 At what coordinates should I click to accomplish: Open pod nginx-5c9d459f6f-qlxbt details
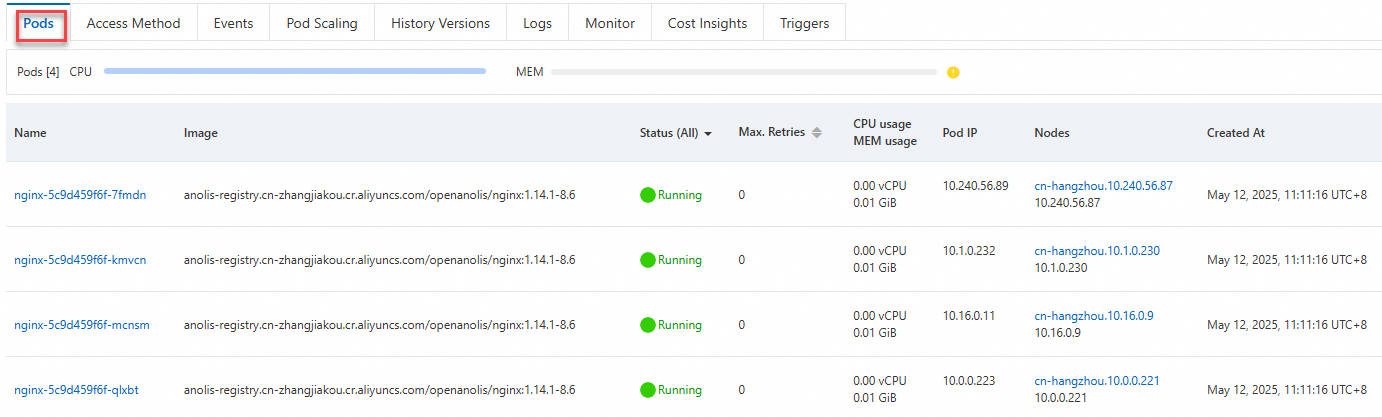tap(76, 390)
